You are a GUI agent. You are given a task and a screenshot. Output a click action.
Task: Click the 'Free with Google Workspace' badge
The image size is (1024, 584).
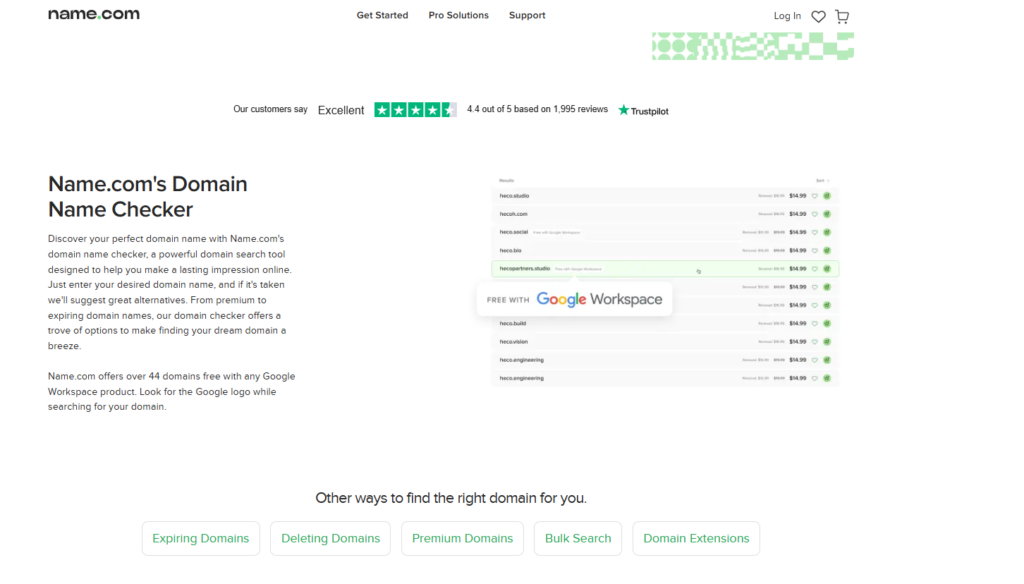(575, 299)
